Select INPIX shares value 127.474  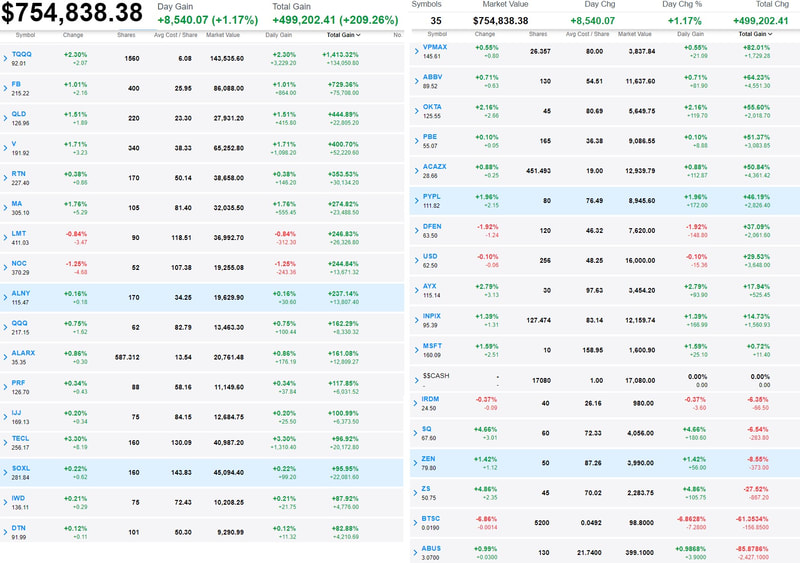click(538, 320)
